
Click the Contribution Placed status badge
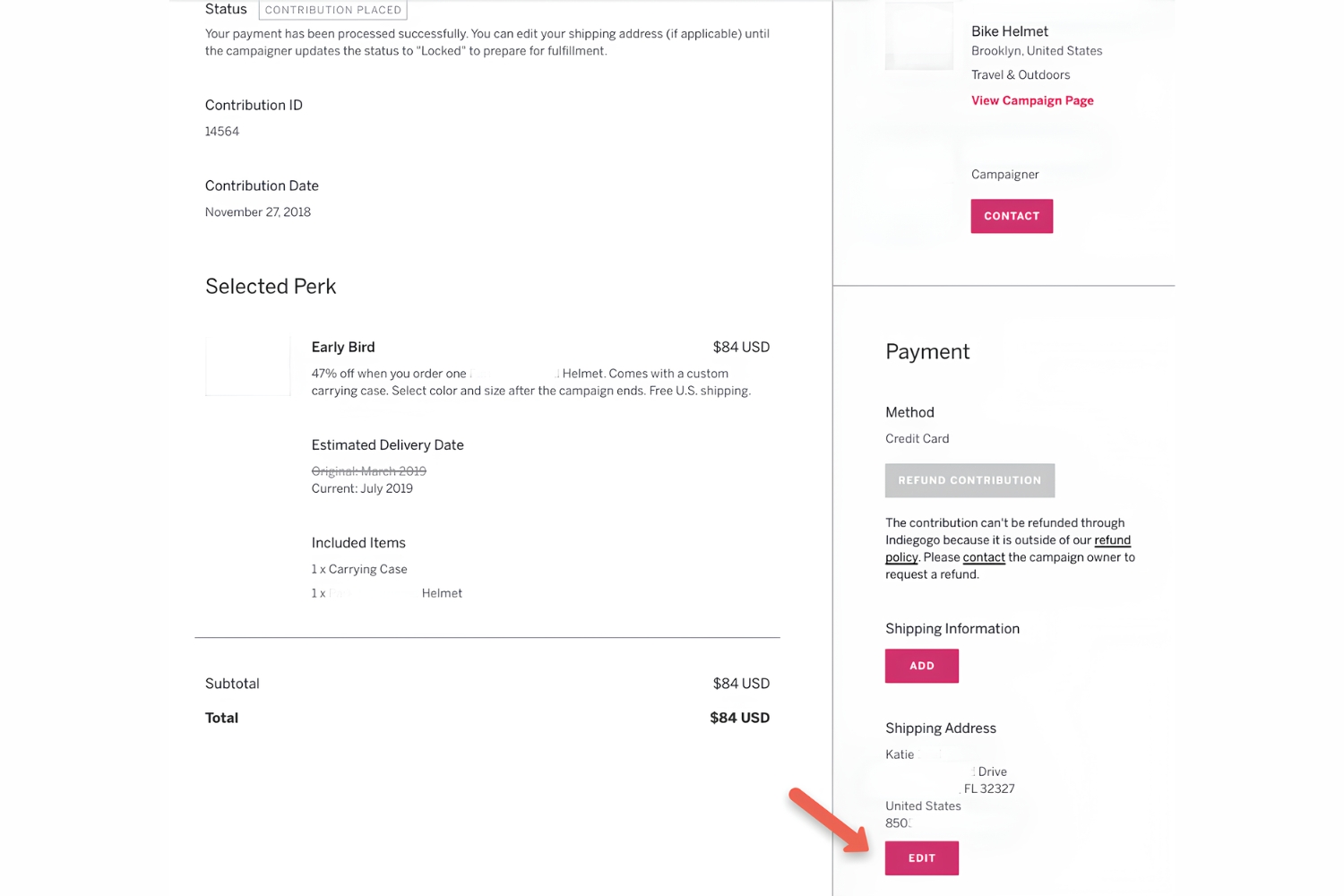tap(332, 10)
